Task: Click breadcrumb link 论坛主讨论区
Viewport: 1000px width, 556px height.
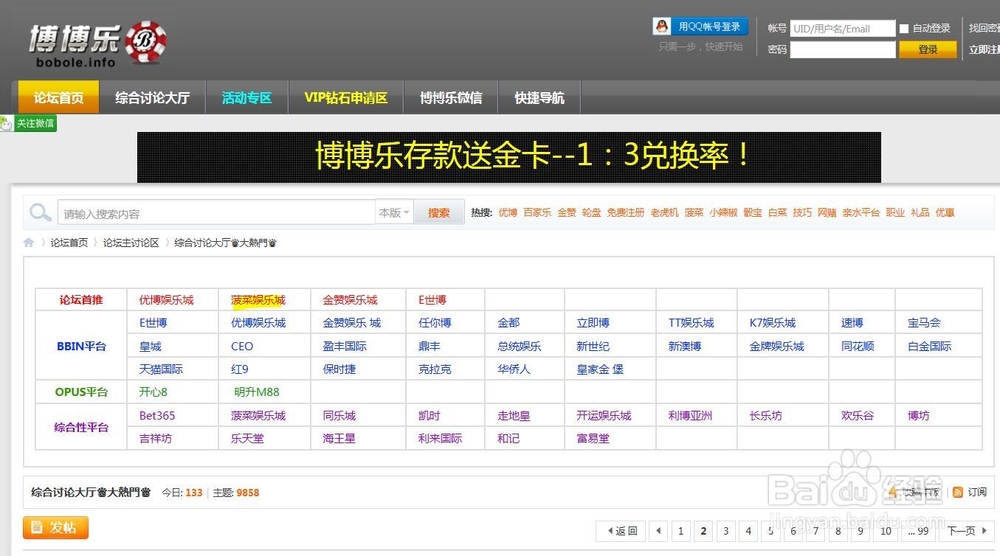Action: coord(131,243)
